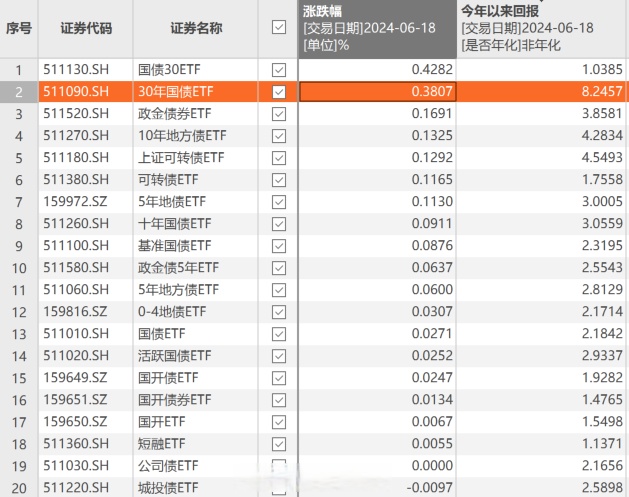The height and width of the screenshot is (497, 629).
Task: Toggle checkbox for 上证可转债ETF row
Action: [x=279, y=158]
